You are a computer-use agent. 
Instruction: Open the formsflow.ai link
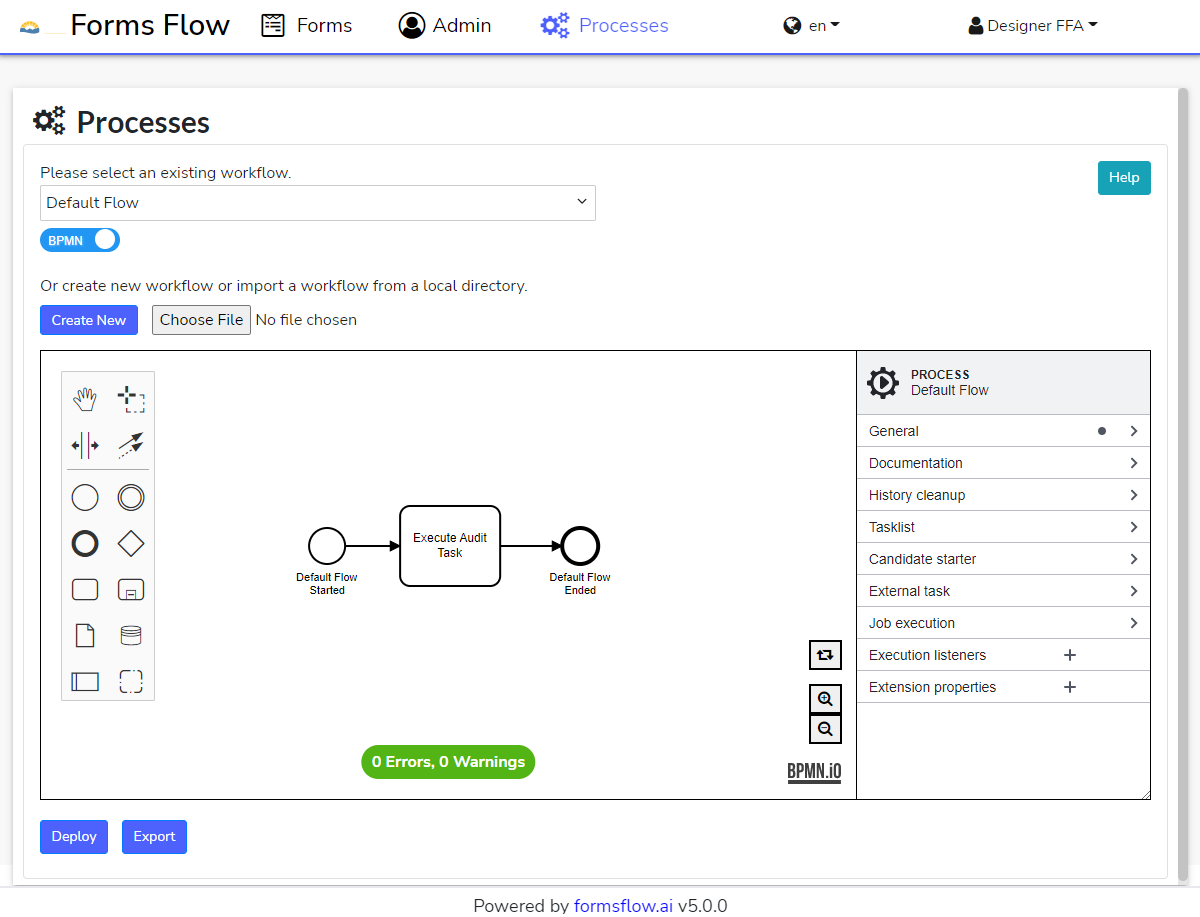(x=623, y=906)
